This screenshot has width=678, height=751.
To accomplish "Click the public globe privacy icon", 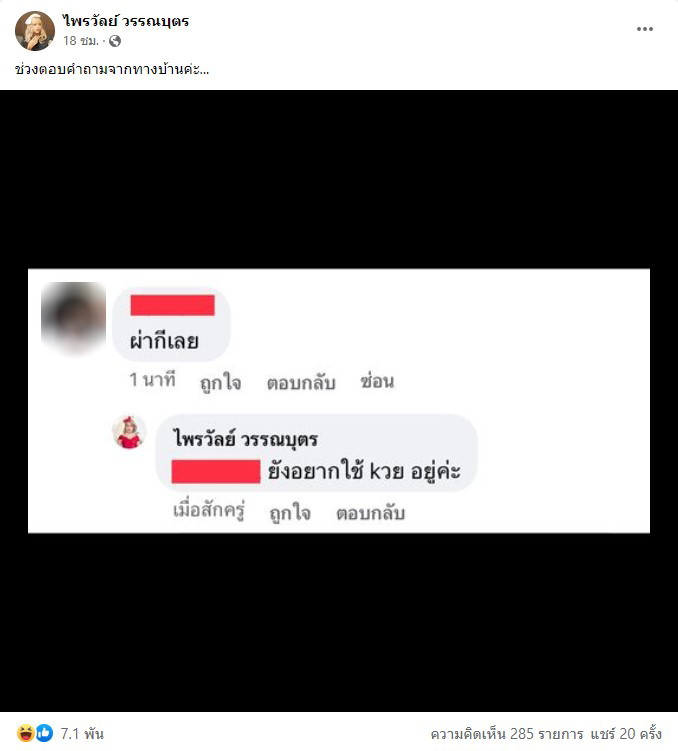I will (115, 42).
